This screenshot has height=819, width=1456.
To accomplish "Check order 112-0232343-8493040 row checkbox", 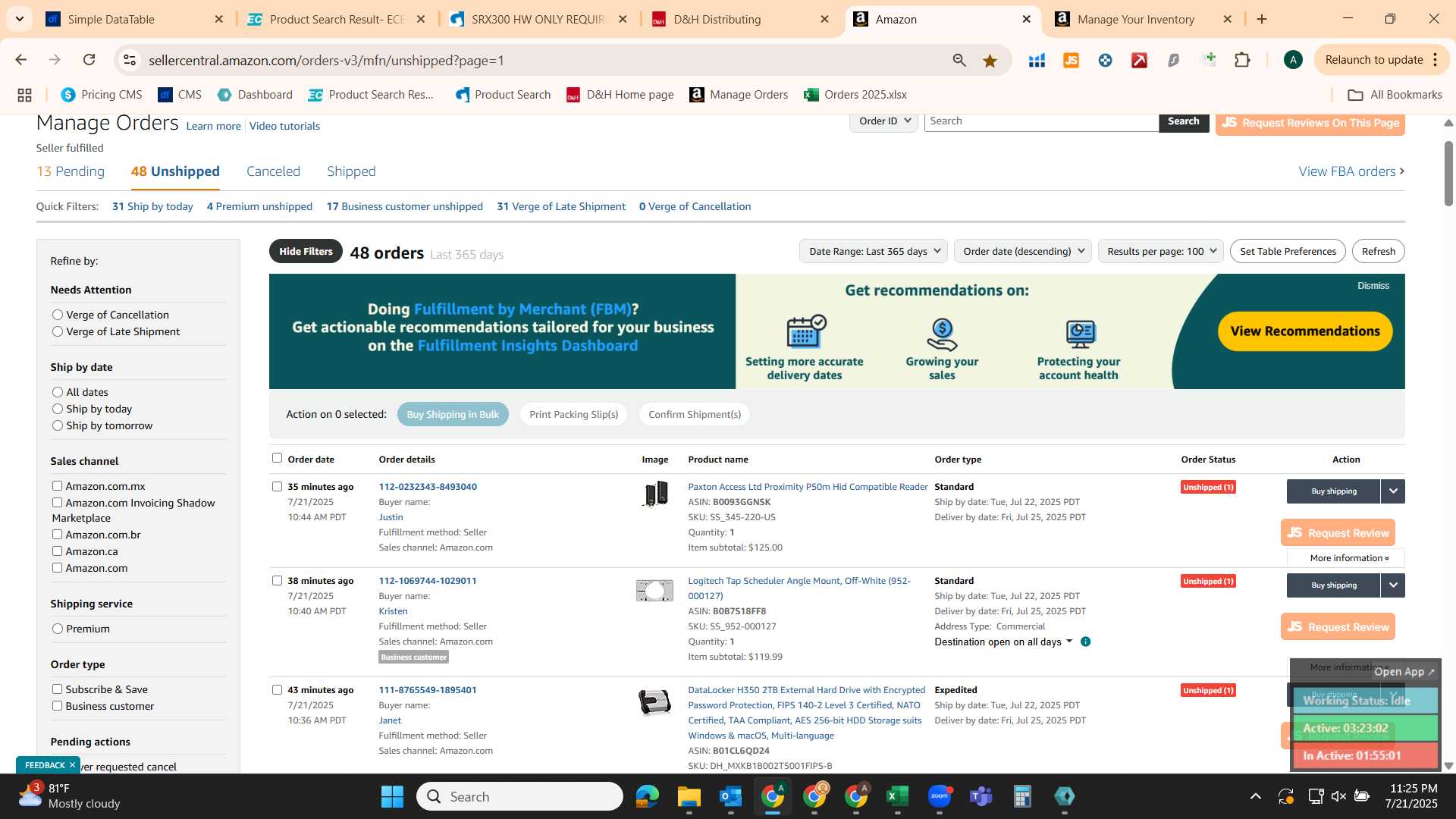I will pos(277,486).
